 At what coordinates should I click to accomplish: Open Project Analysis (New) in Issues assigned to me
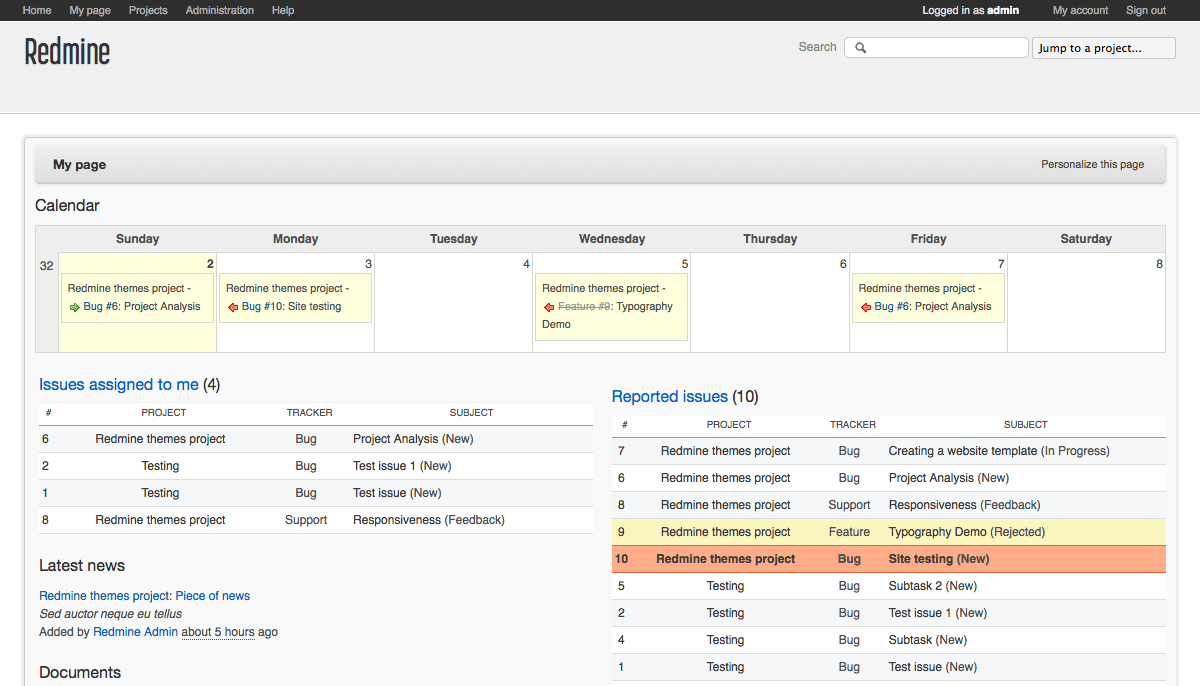(413, 439)
